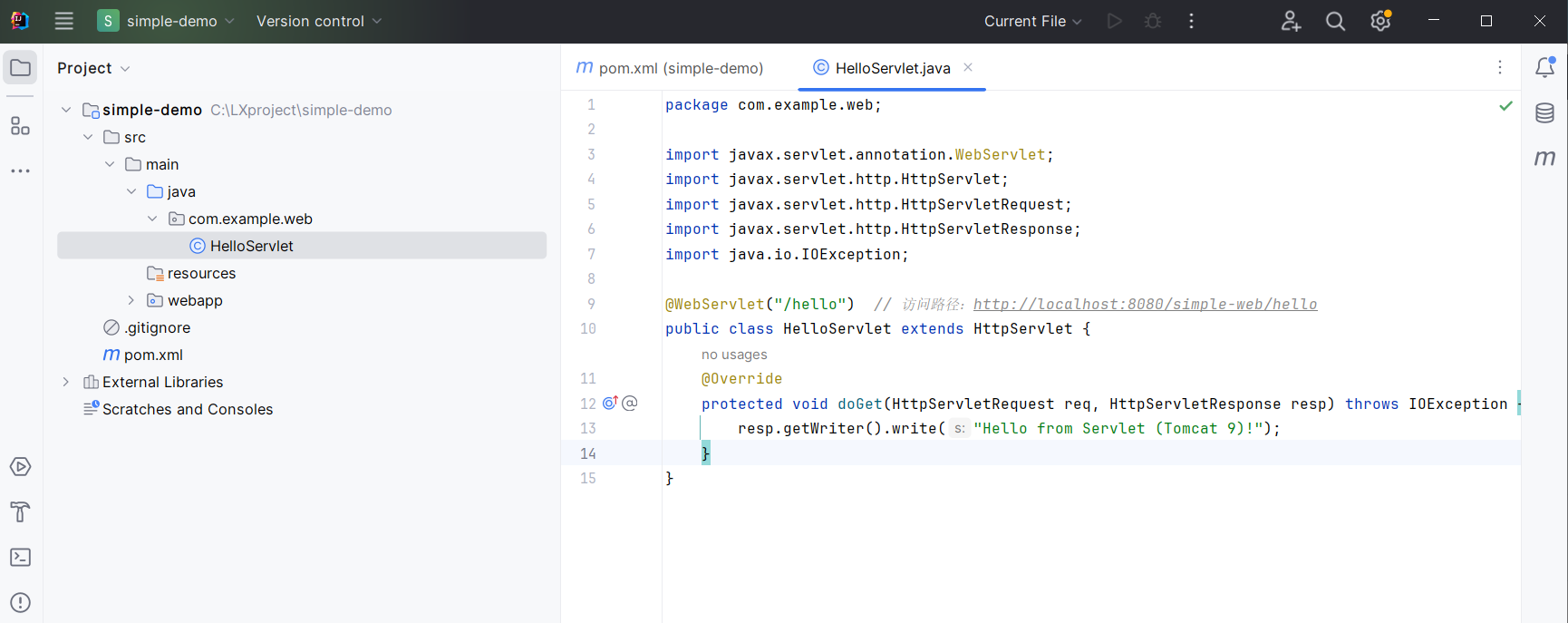1568x623 pixels.
Task: Click the "Hello from Servlet" string literal
Action: [1118, 429]
